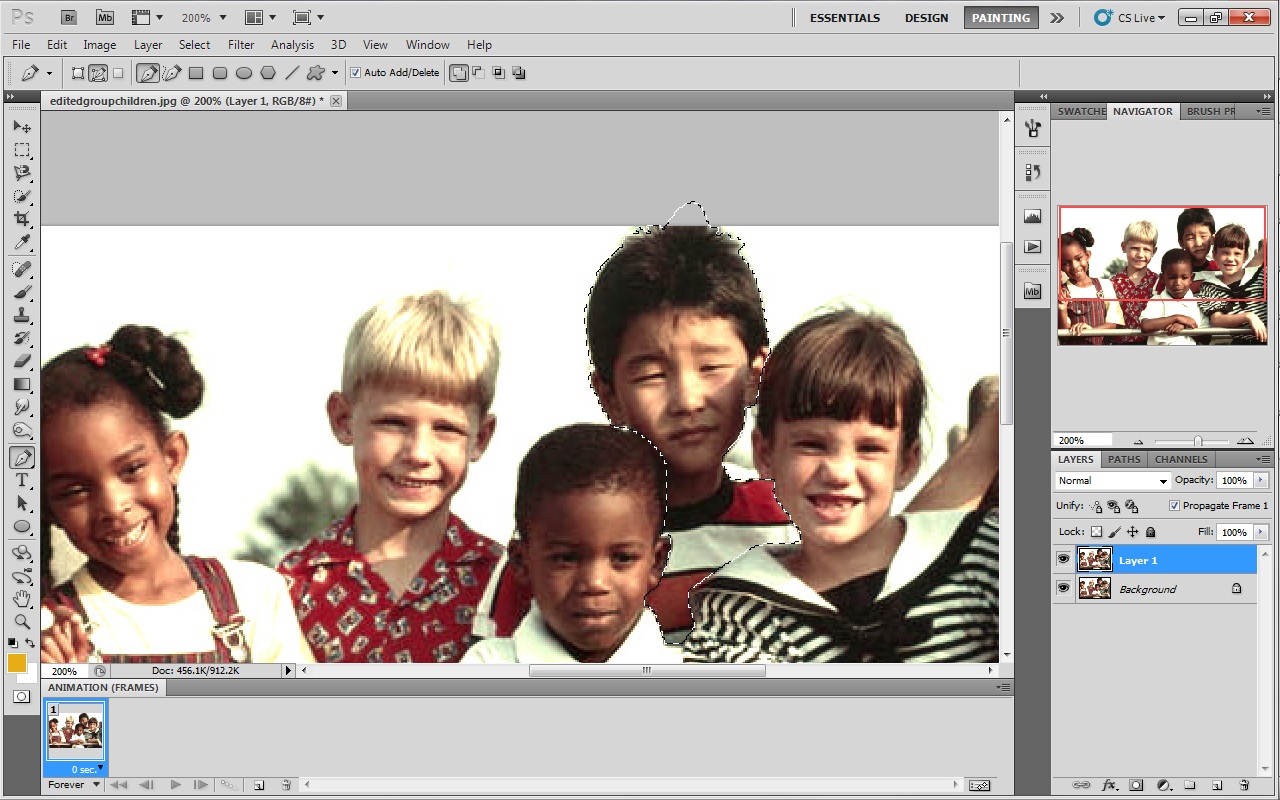Select the Eyedropper tool

tap(22, 242)
